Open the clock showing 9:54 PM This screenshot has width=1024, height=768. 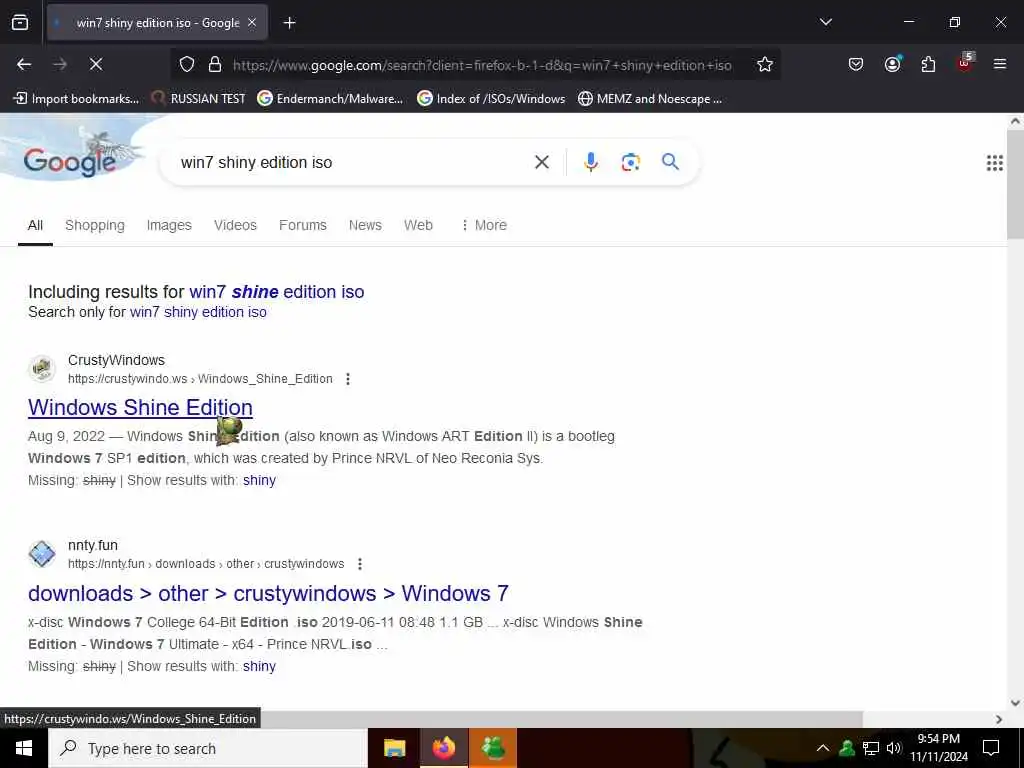[x=939, y=748]
